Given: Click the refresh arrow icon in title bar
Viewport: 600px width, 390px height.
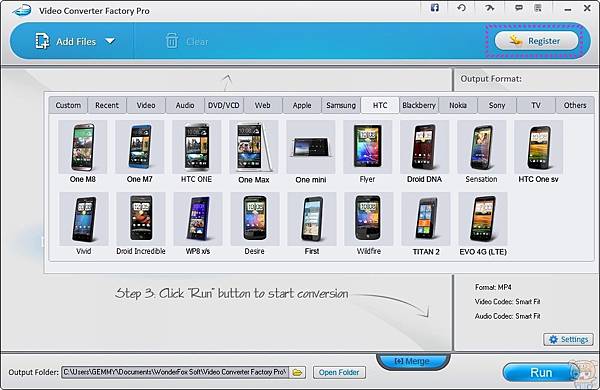Looking at the screenshot, I should [461, 8].
